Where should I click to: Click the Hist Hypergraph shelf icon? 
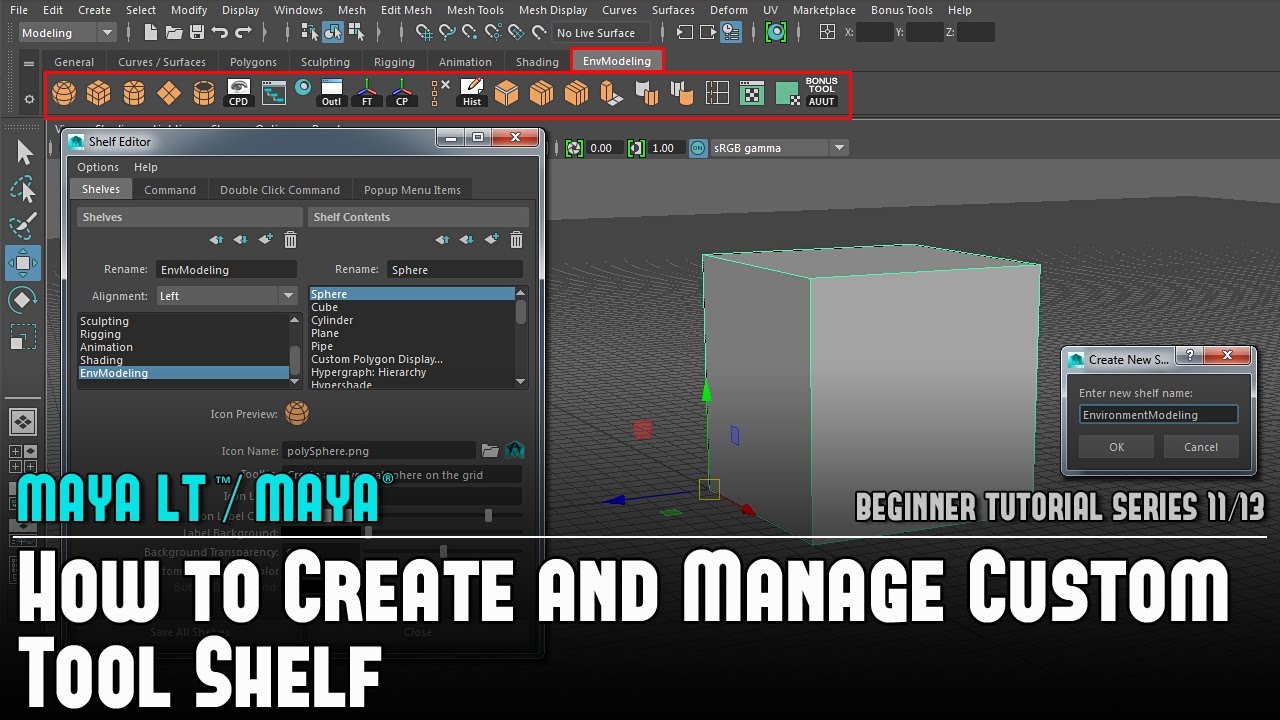point(471,92)
